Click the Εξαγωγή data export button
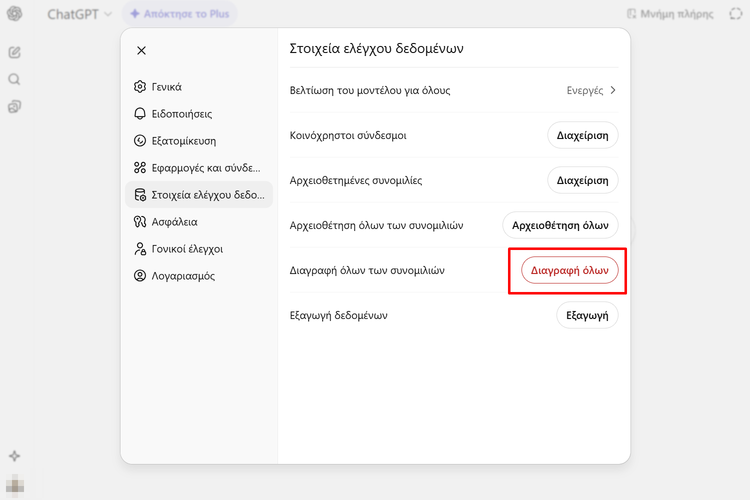 click(587, 315)
